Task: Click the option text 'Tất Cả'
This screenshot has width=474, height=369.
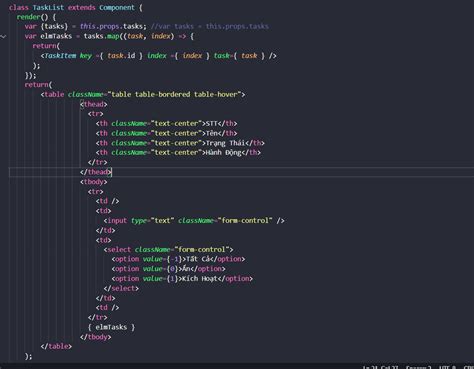Action: [x=198, y=259]
